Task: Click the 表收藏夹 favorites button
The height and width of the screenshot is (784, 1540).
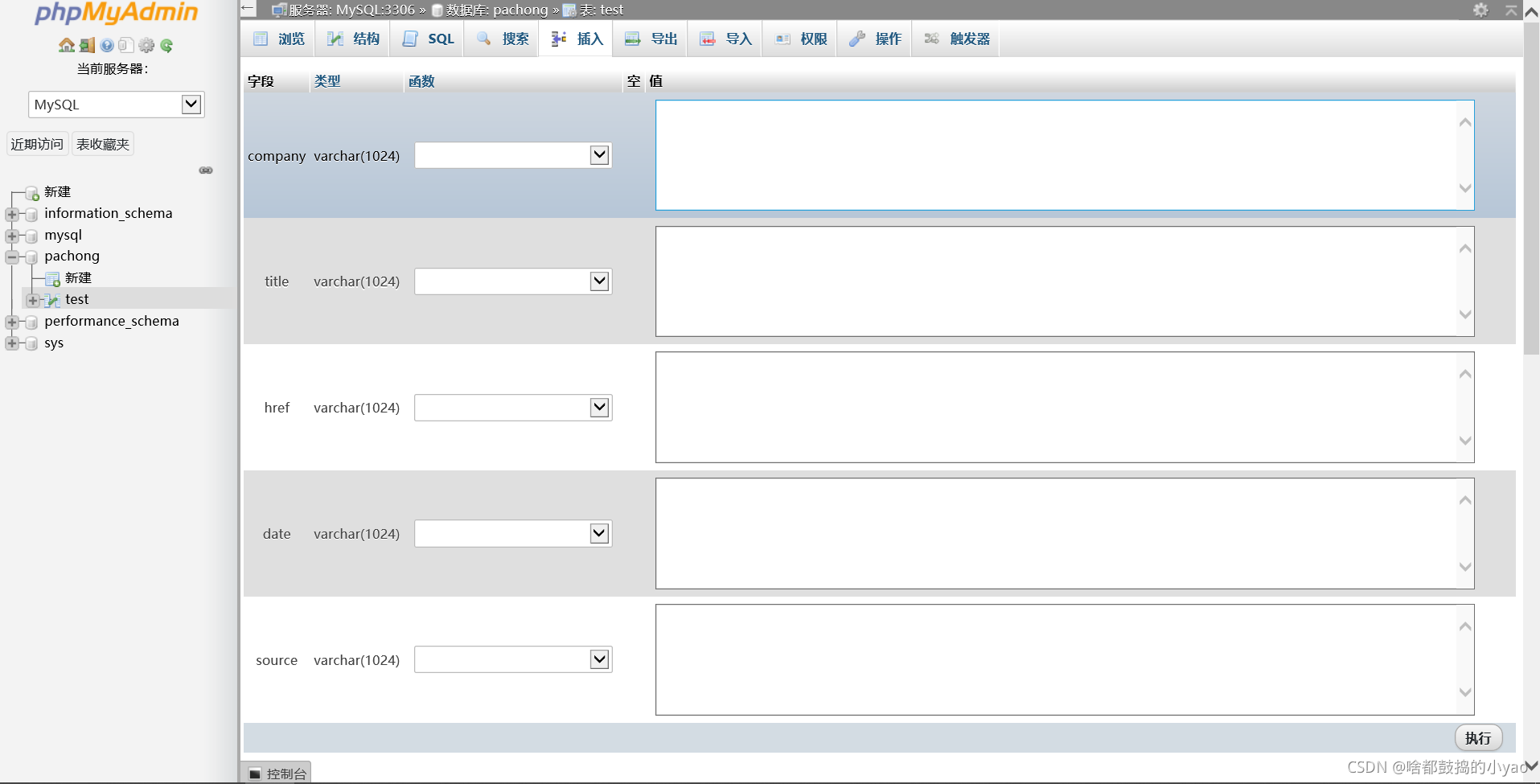Action: point(103,144)
